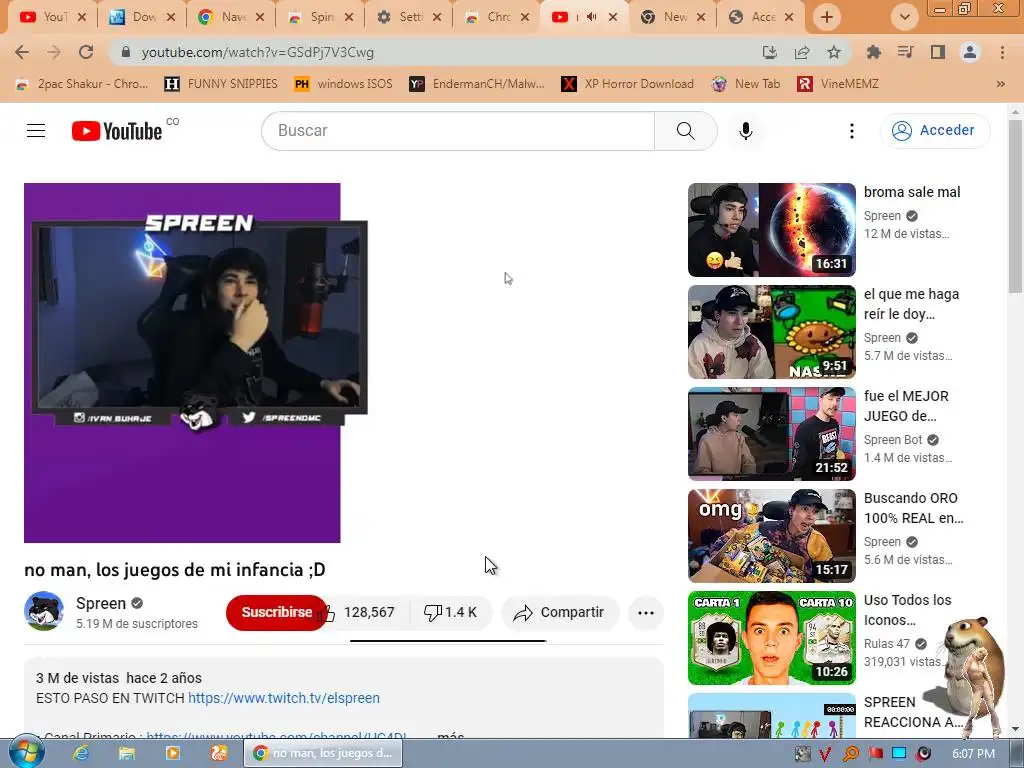Screen dimensions: 1024x768
Task: Open the VineMEMZ bookmark
Action: [x=838, y=84]
